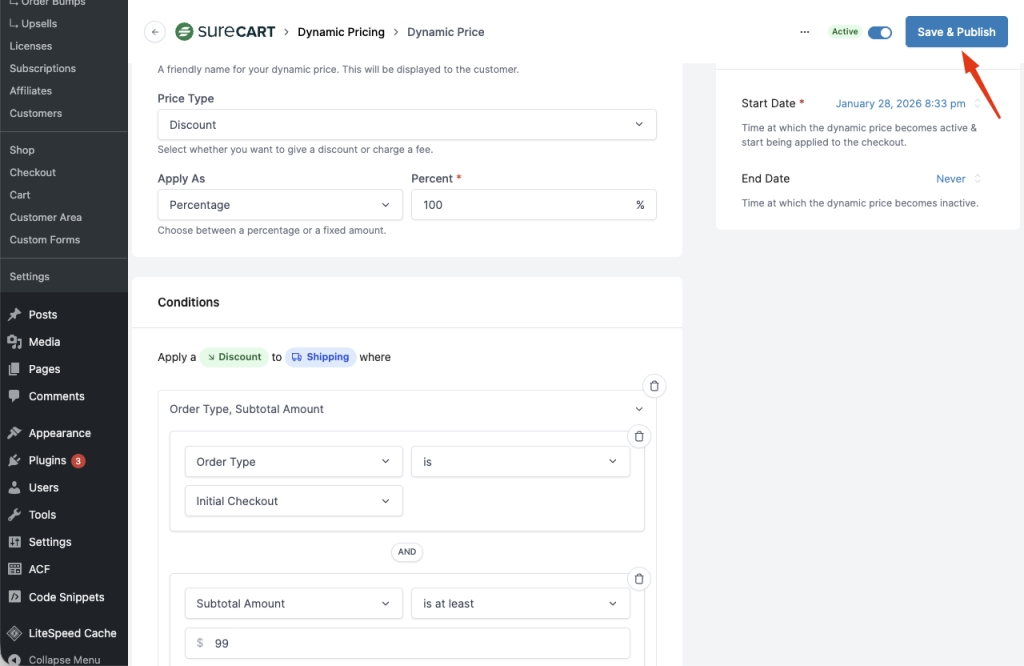Open the Apply As Percentage dropdown
1024x666 pixels.
(280, 205)
